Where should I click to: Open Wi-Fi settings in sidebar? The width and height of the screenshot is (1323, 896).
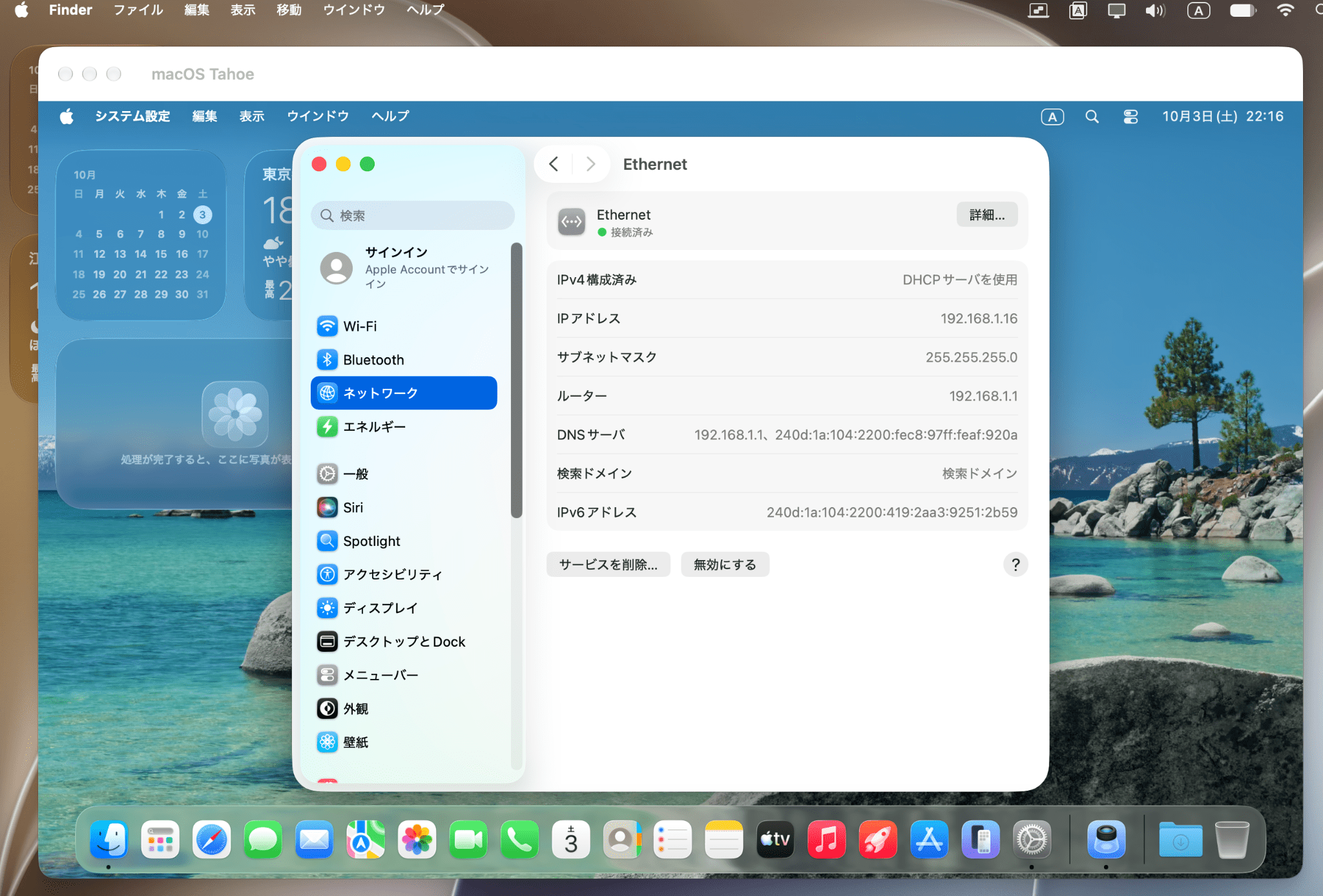click(x=404, y=326)
